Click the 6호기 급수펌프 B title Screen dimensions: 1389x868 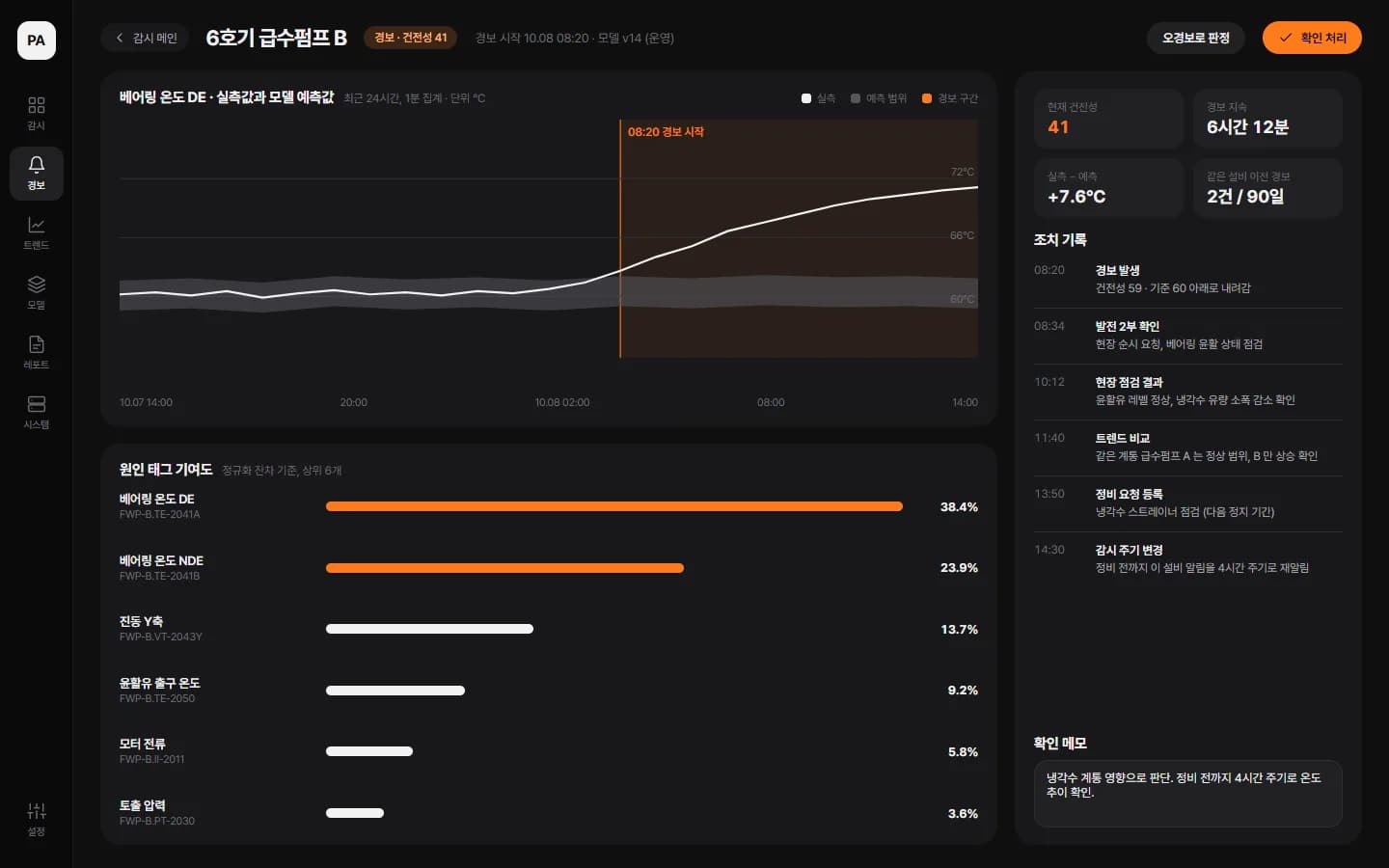point(276,38)
